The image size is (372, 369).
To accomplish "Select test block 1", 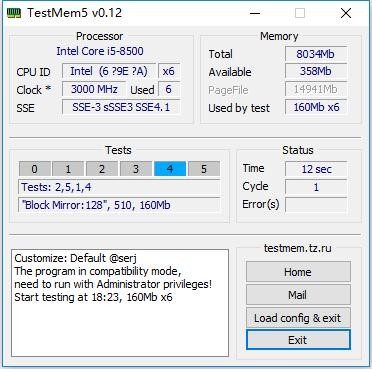I will (x=68, y=169).
